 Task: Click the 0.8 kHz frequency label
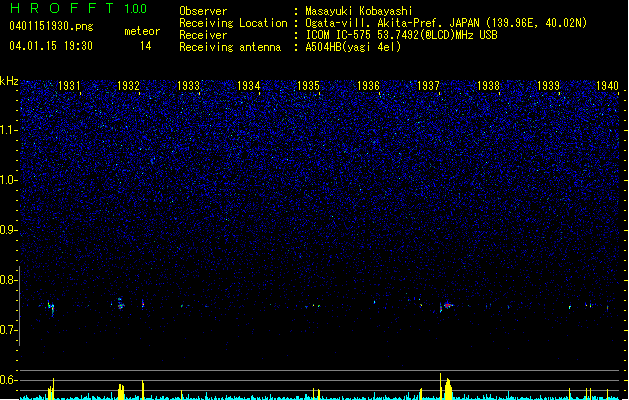tap(8, 280)
